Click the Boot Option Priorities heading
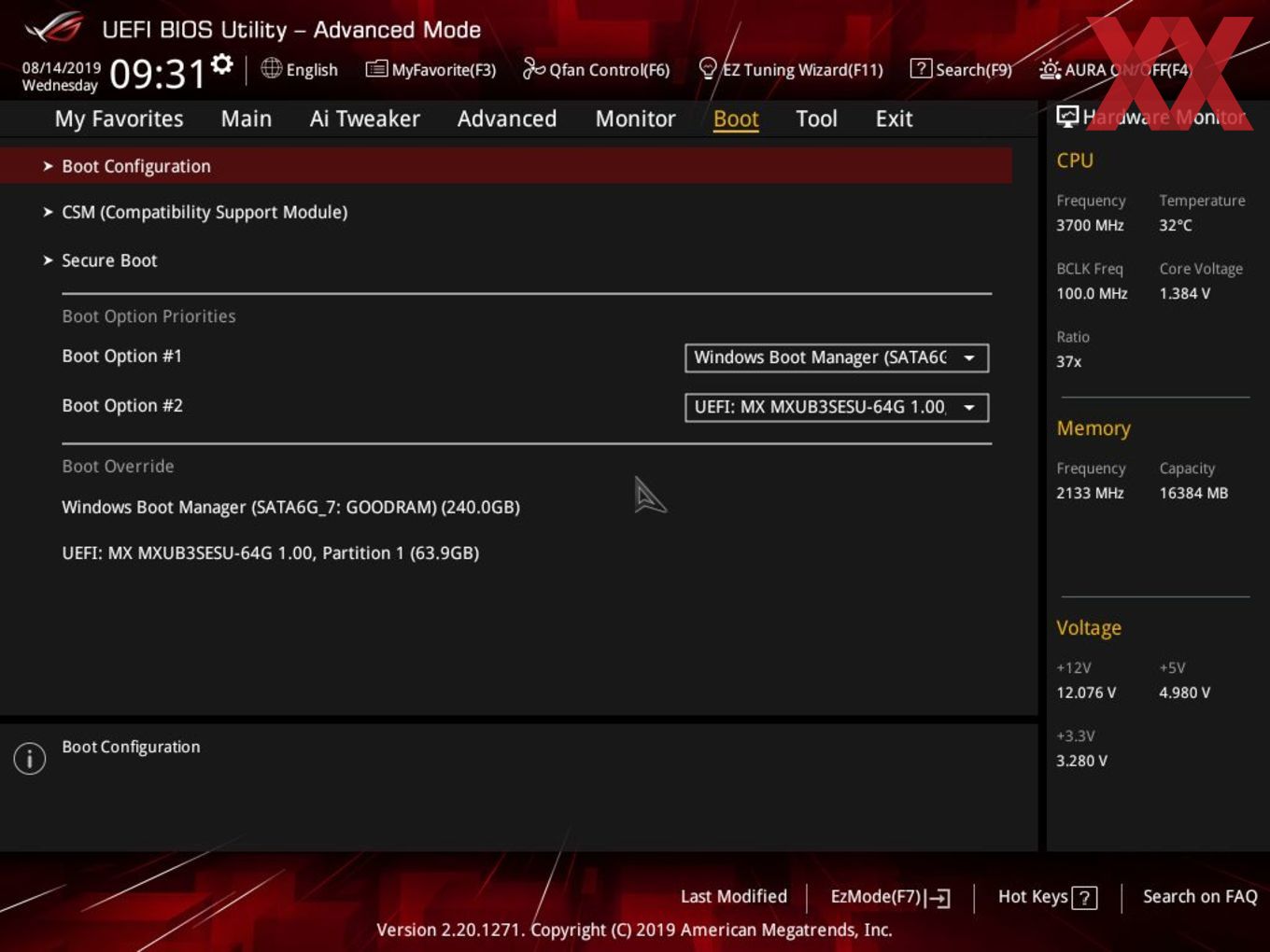 pyautogui.click(x=148, y=316)
